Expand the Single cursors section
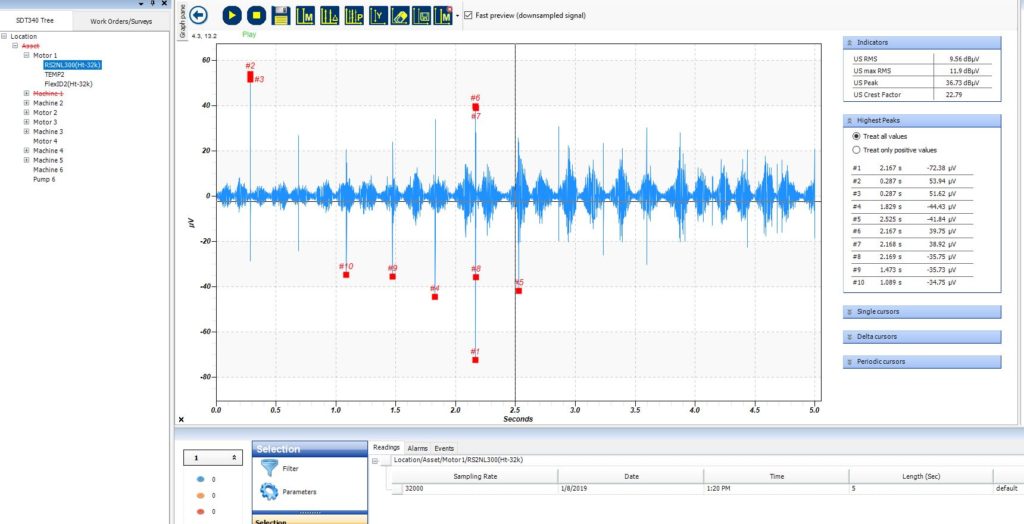The height and width of the screenshot is (524, 1024). tap(921, 312)
